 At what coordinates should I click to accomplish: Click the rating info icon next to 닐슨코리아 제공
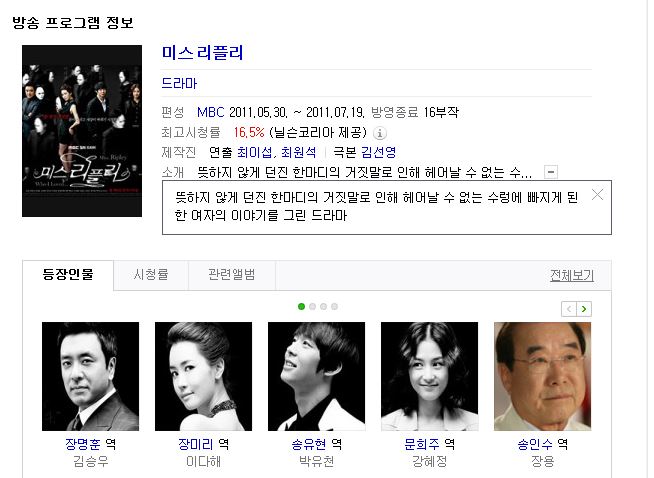tap(380, 133)
